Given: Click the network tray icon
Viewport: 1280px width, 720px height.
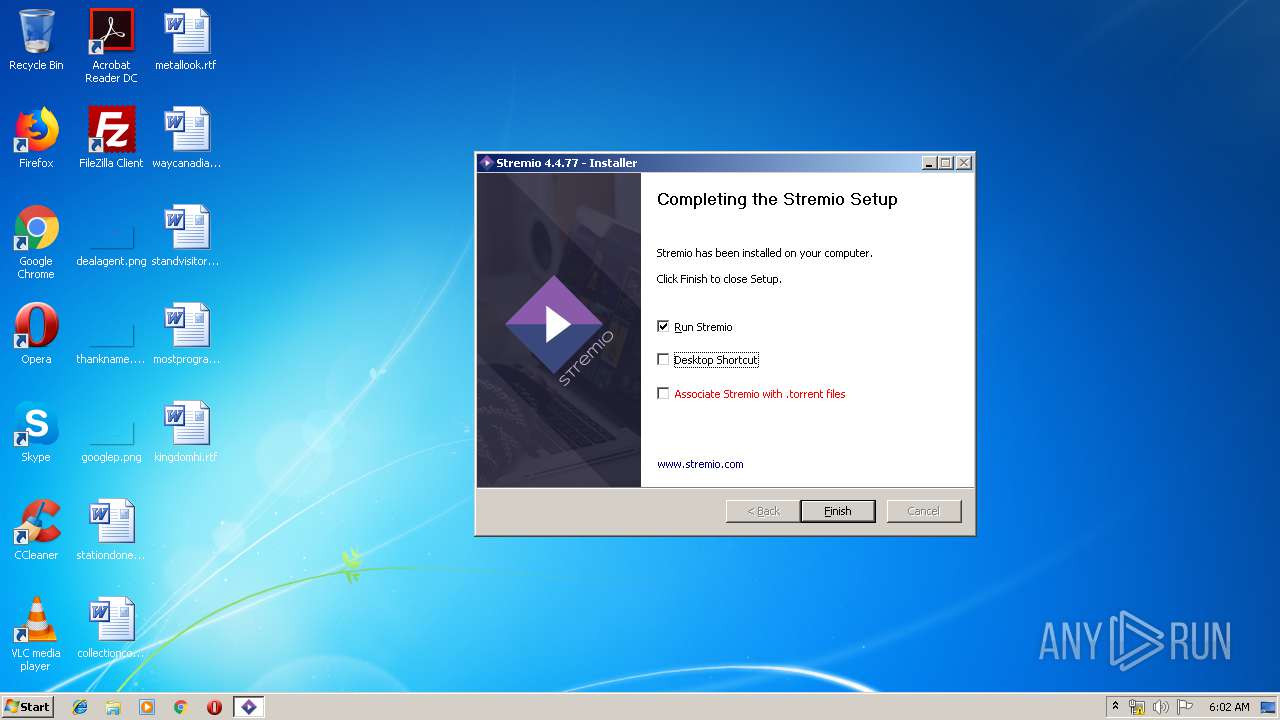Looking at the screenshot, I should pos(1137,707).
